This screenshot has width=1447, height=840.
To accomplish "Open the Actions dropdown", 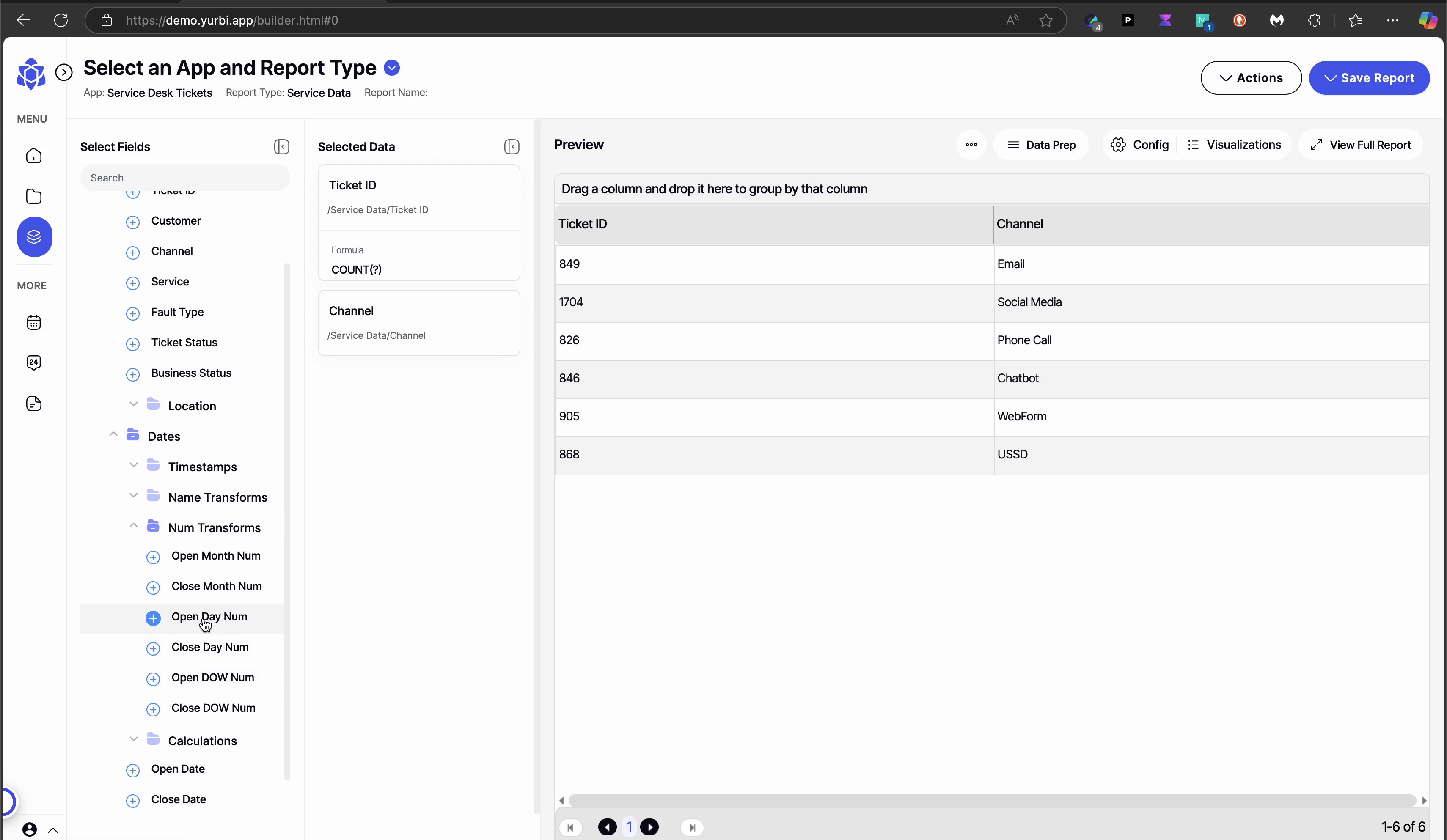I will tap(1251, 77).
